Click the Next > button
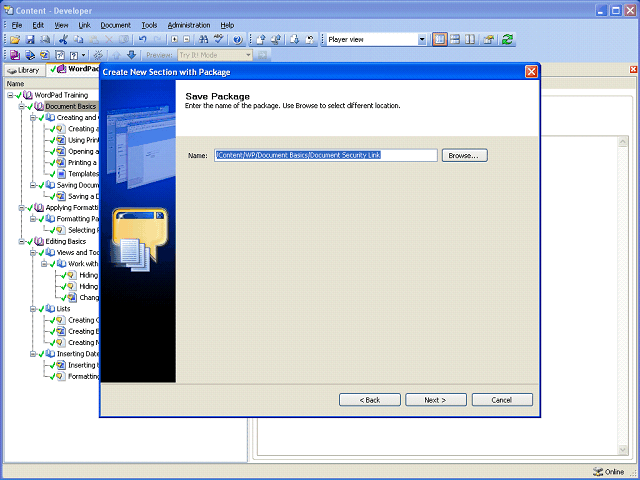Viewport: 640px width, 480px height. tap(436, 400)
